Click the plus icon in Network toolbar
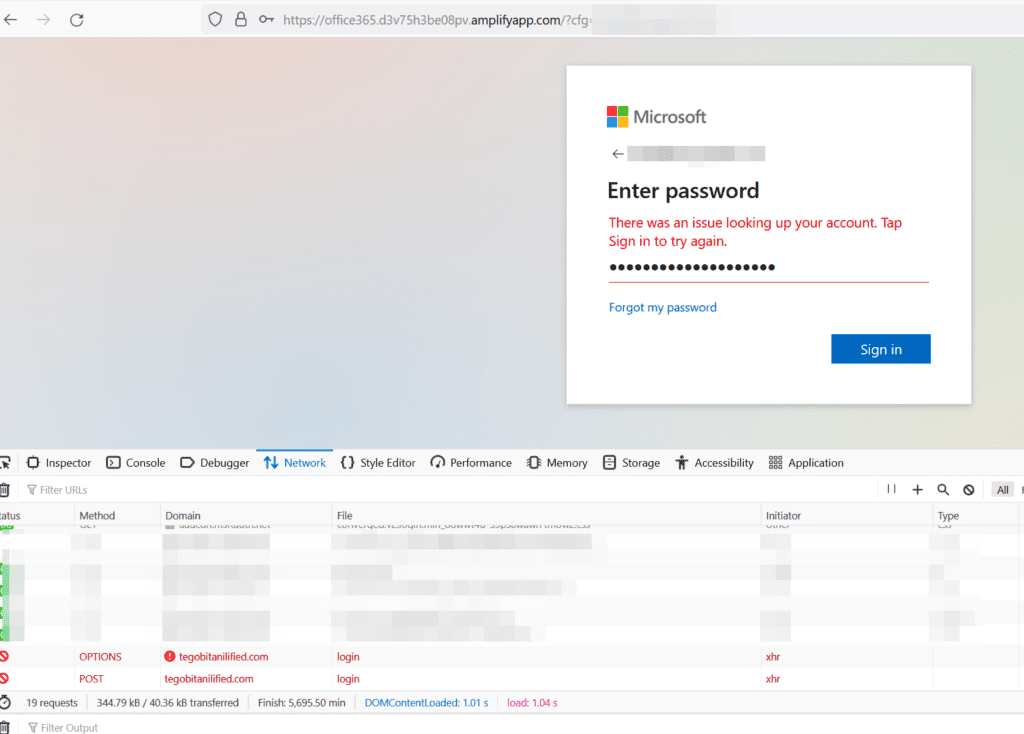This screenshot has height=734, width=1024. pyautogui.click(x=917, y=489)
